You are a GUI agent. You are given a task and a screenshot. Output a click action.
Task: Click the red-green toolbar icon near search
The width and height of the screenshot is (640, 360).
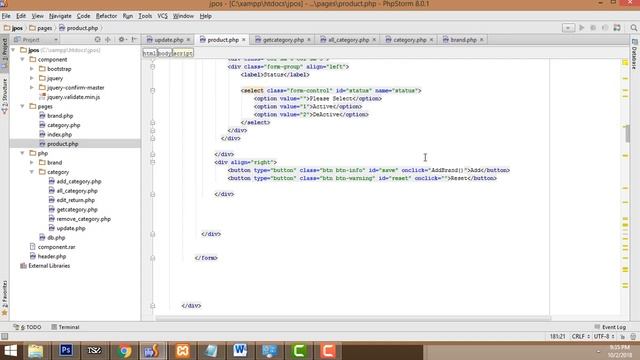(617, 28)
